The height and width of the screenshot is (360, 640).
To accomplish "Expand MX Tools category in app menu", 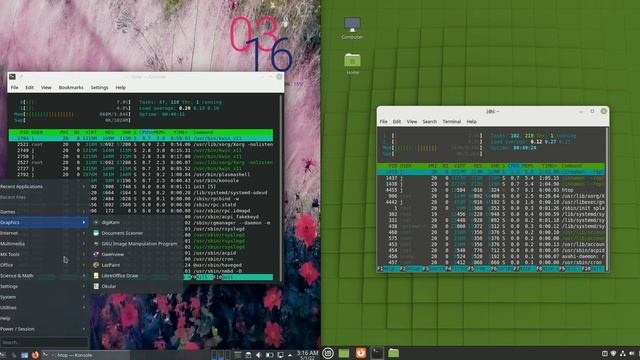I will 44,254.
